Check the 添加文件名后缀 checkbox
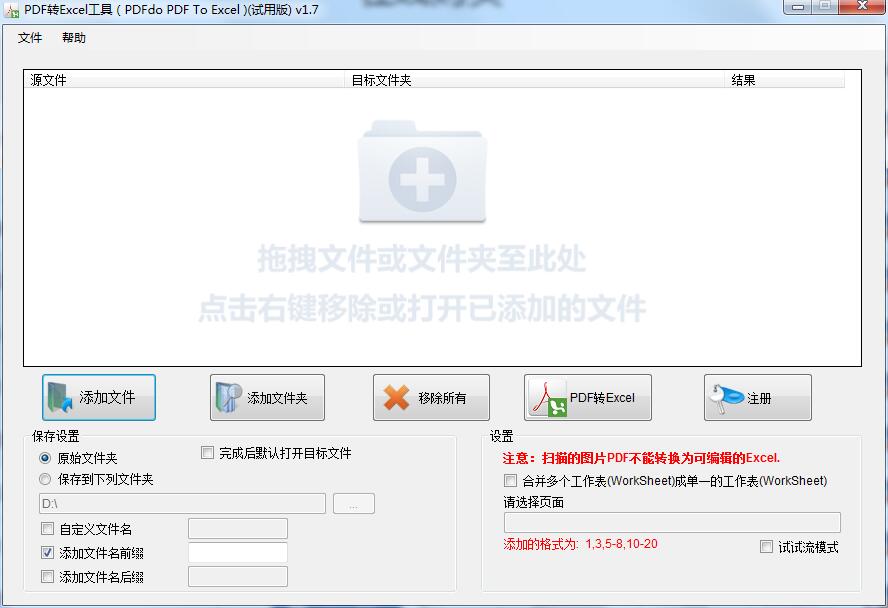 [48, 577]
